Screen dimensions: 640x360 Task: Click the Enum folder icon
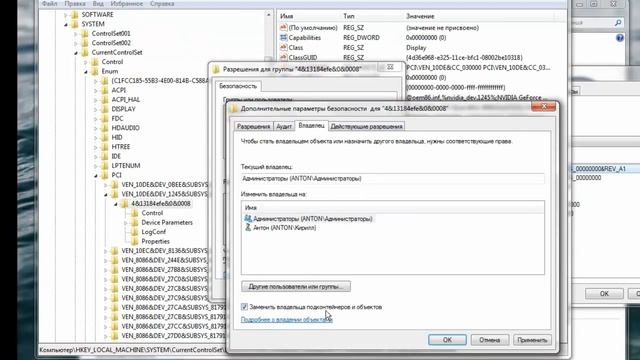pyautogui.click(x=95, y=71)
